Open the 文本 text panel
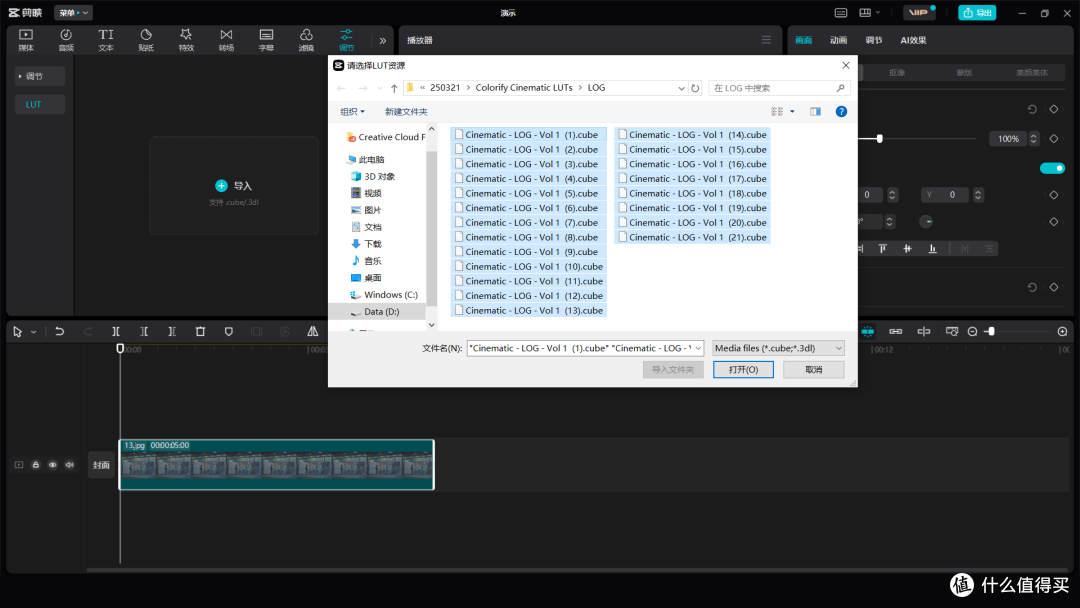 click(106, 40)
